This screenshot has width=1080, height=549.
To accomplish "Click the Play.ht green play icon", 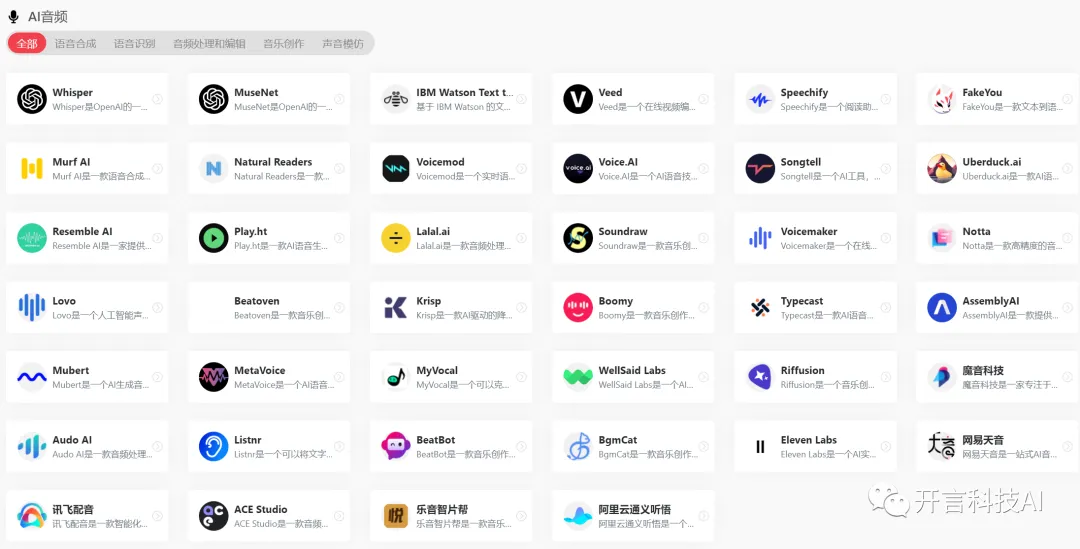I will (x=214, y=238).
